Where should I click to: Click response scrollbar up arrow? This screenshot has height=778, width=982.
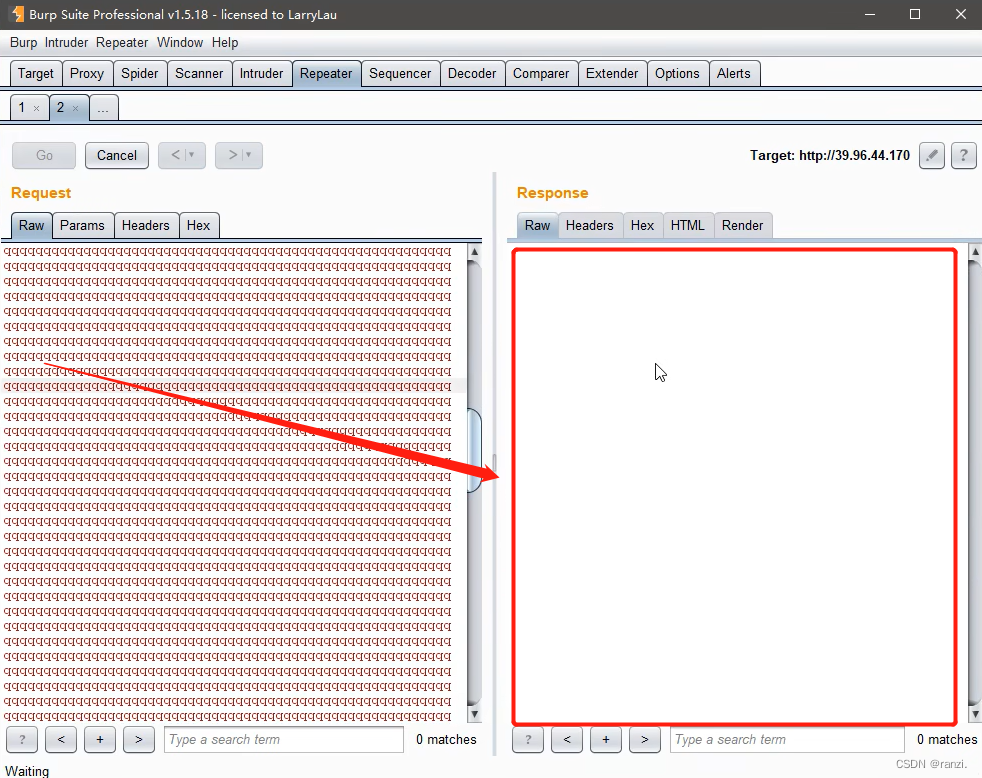[x=974, y=252]
